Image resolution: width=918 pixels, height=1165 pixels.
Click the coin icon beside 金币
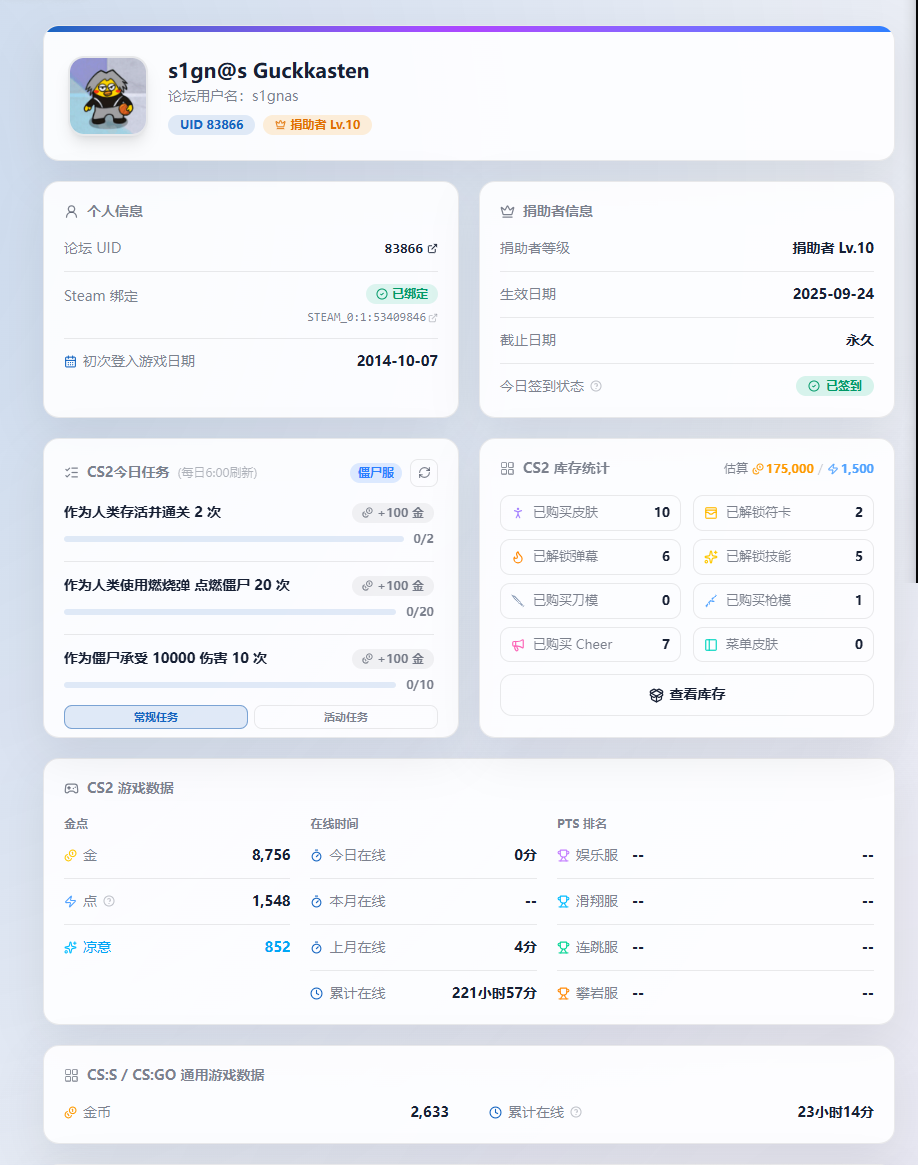[71, 1113]
